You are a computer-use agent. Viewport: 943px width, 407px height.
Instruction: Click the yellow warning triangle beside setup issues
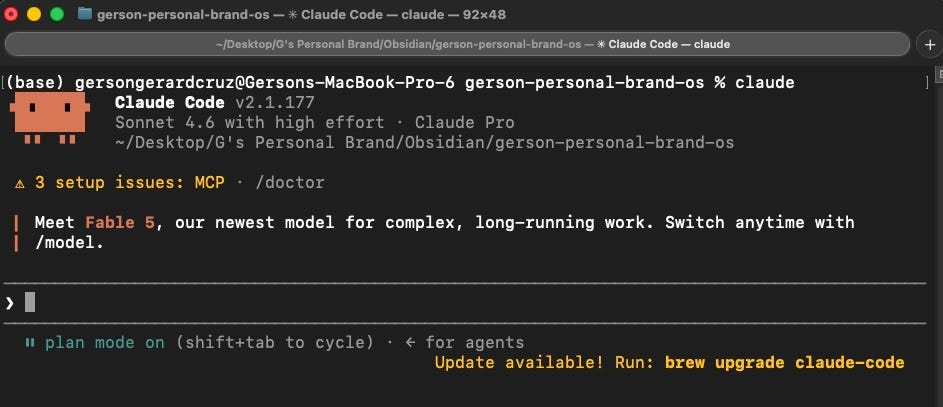click(20, 183)
